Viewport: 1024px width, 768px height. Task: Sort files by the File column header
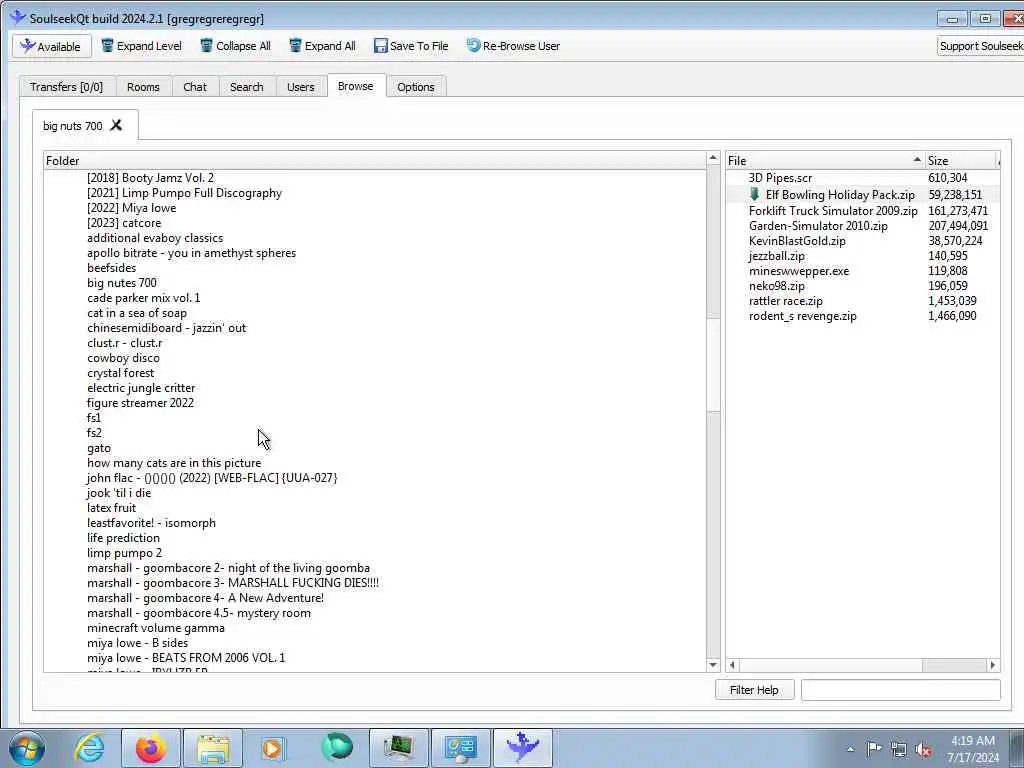(825, 161)
